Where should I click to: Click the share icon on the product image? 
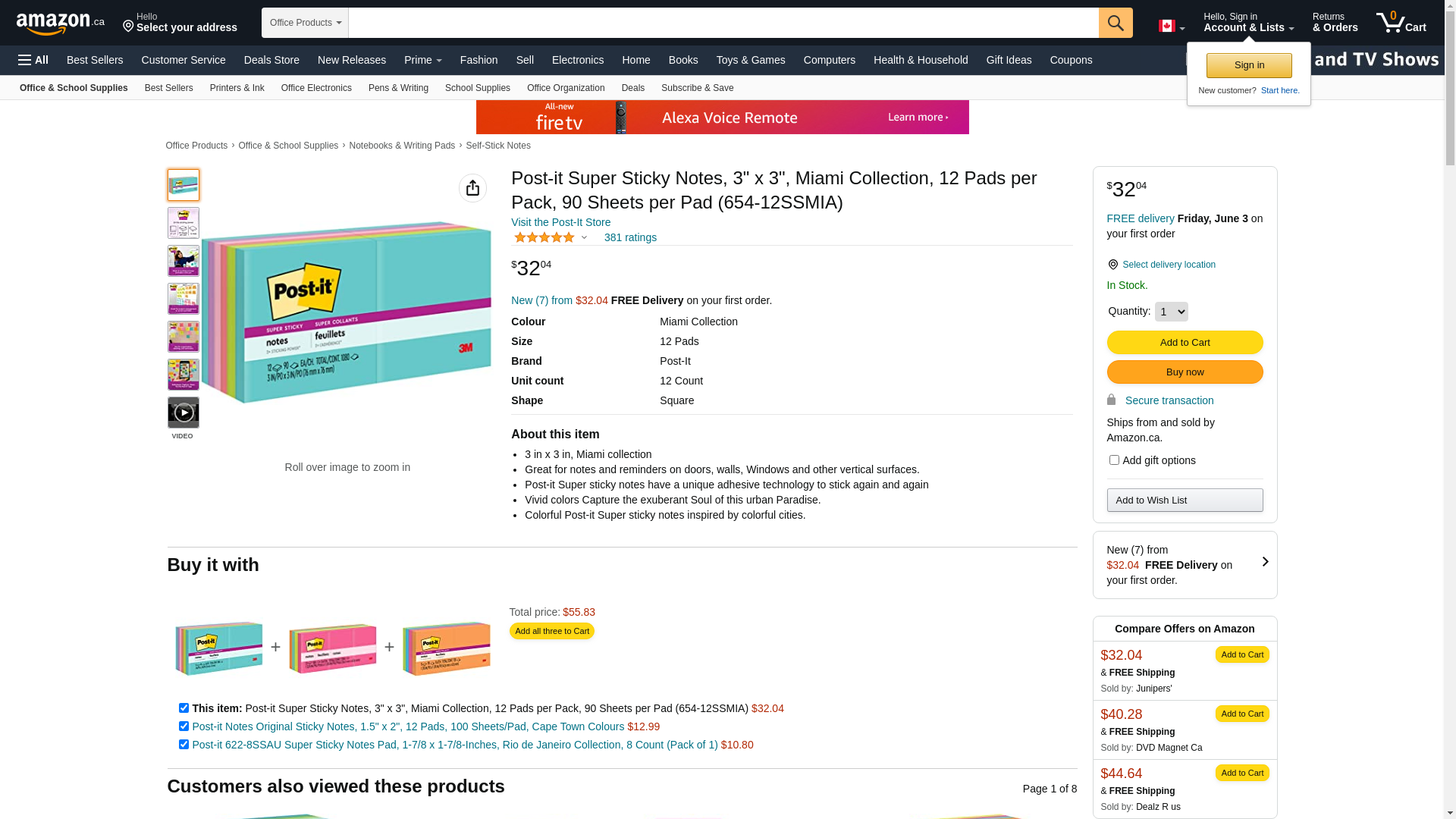[472, 188]
